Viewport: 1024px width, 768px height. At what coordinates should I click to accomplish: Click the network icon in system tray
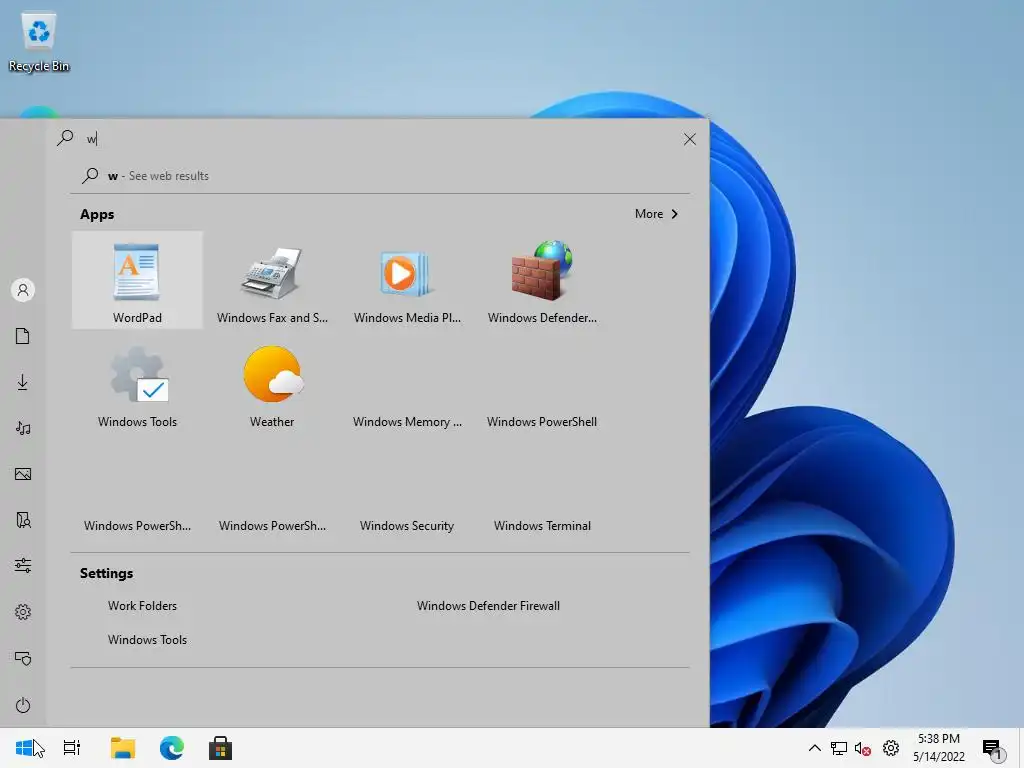point(839,748)
